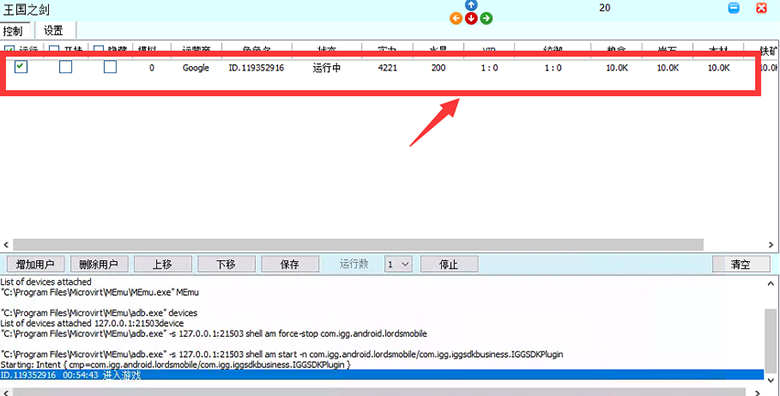Image resolution: width=780 pixels, height=396 pixels.
Task: Click the 增加用户 button
Action: coord(35,264)
